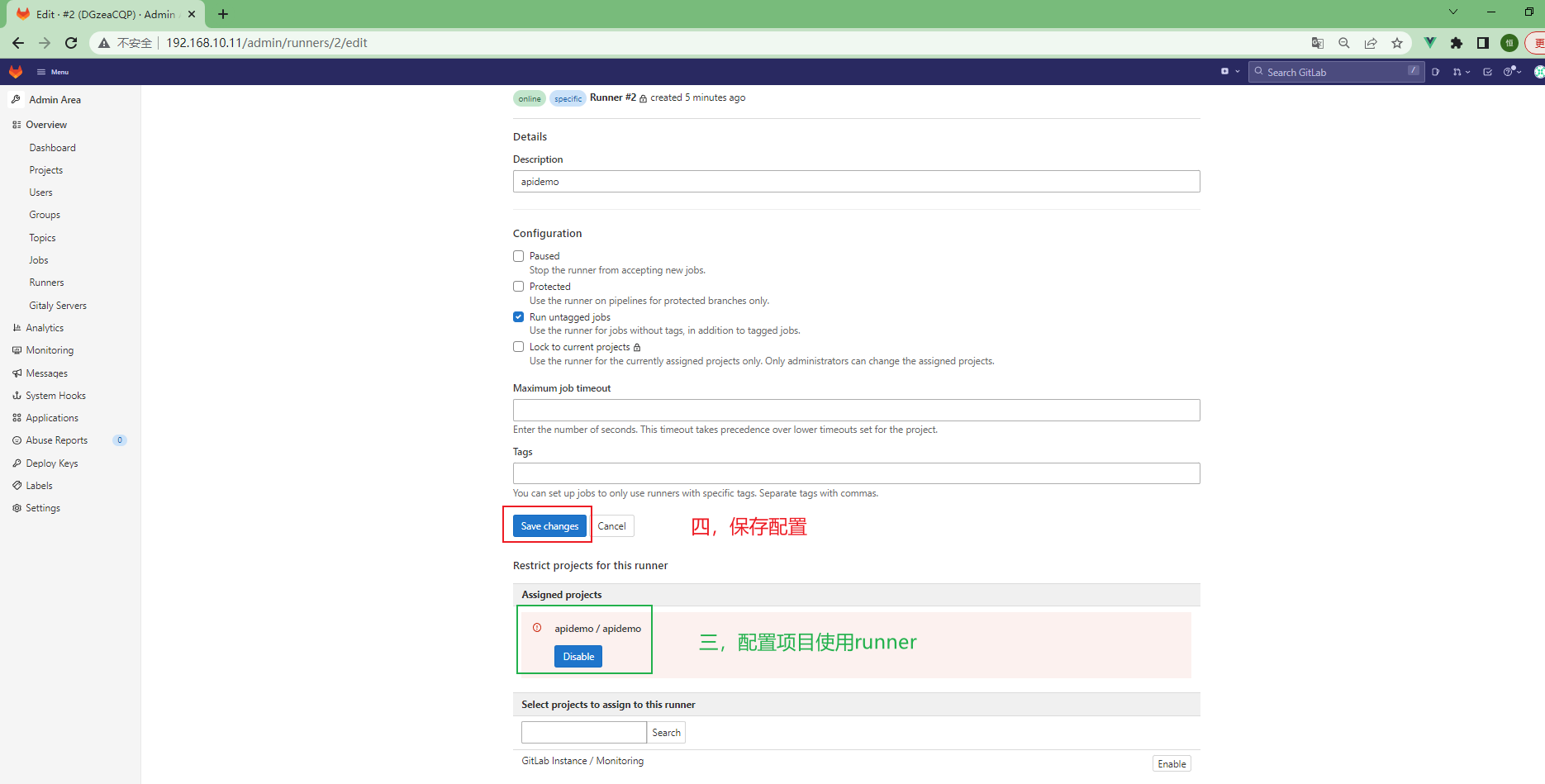The image size is (1545, 784).
Task: Open the Merge requests icon in navbar
Action: pyautogui.click(x=1457, y=72)
